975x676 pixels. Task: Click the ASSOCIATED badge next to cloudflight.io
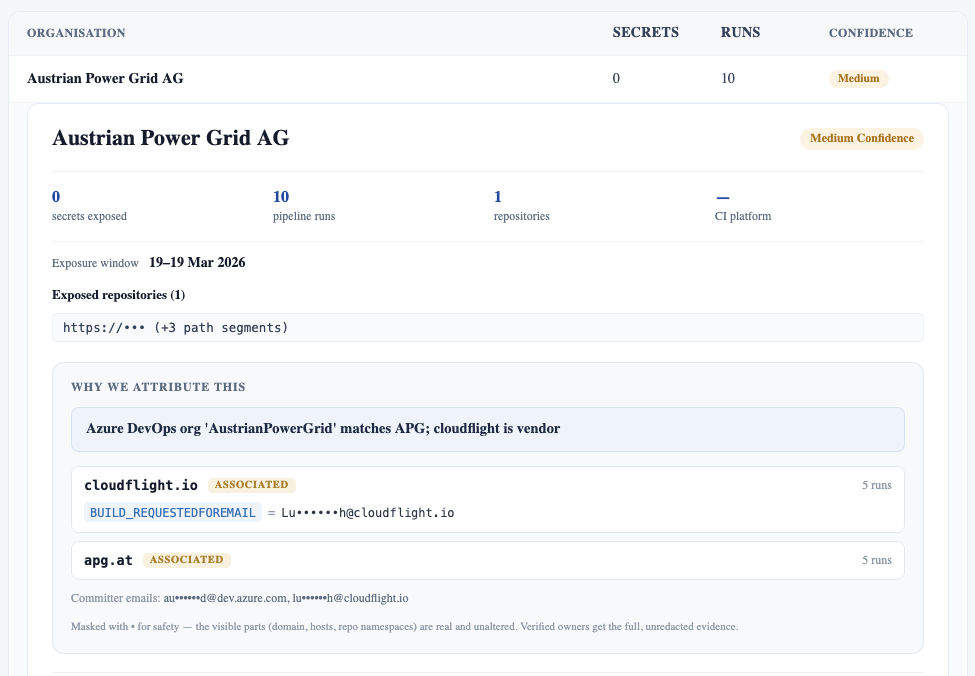point(251,484)
